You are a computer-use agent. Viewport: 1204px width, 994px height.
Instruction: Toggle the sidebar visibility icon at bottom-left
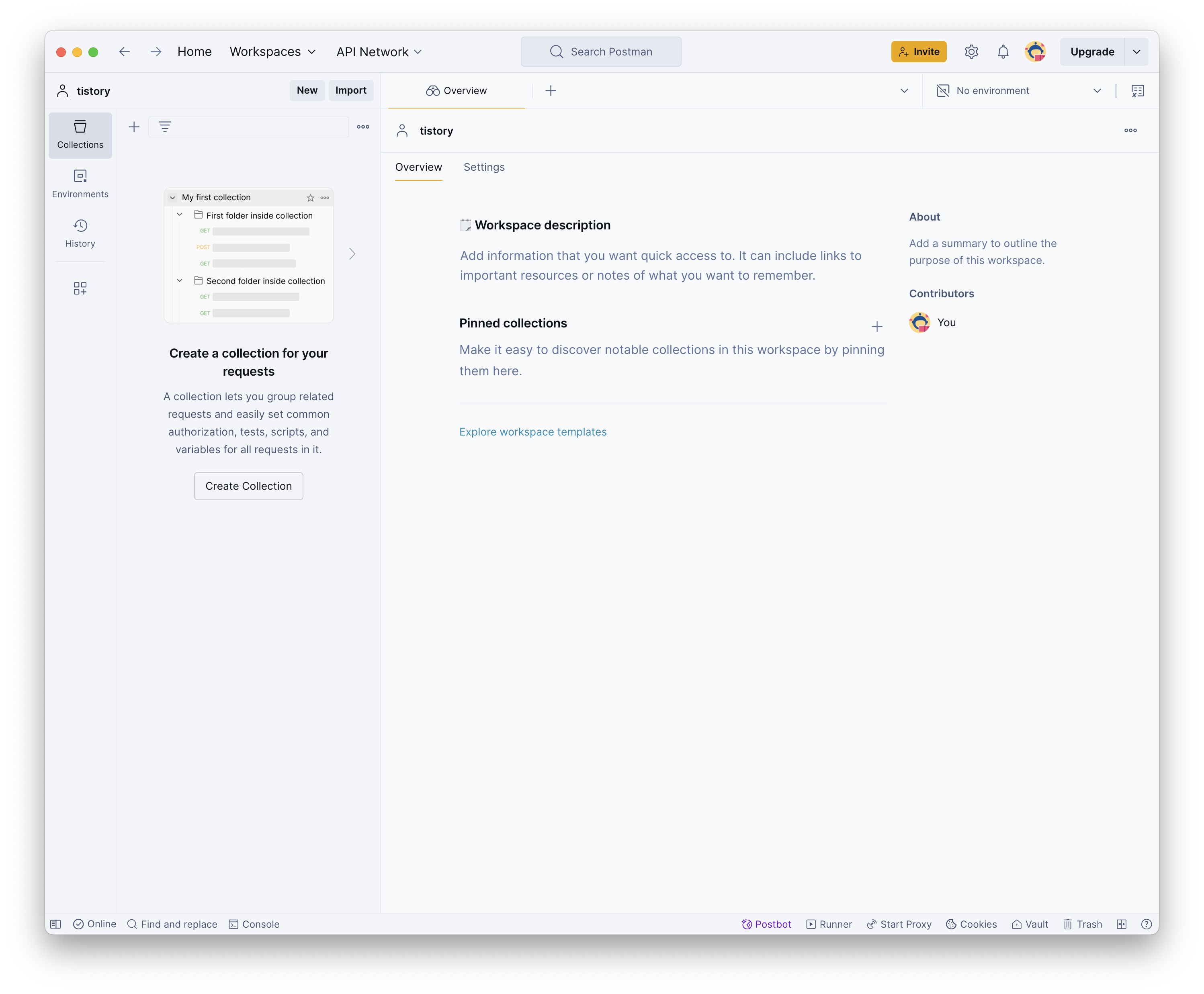click(55, 924)
